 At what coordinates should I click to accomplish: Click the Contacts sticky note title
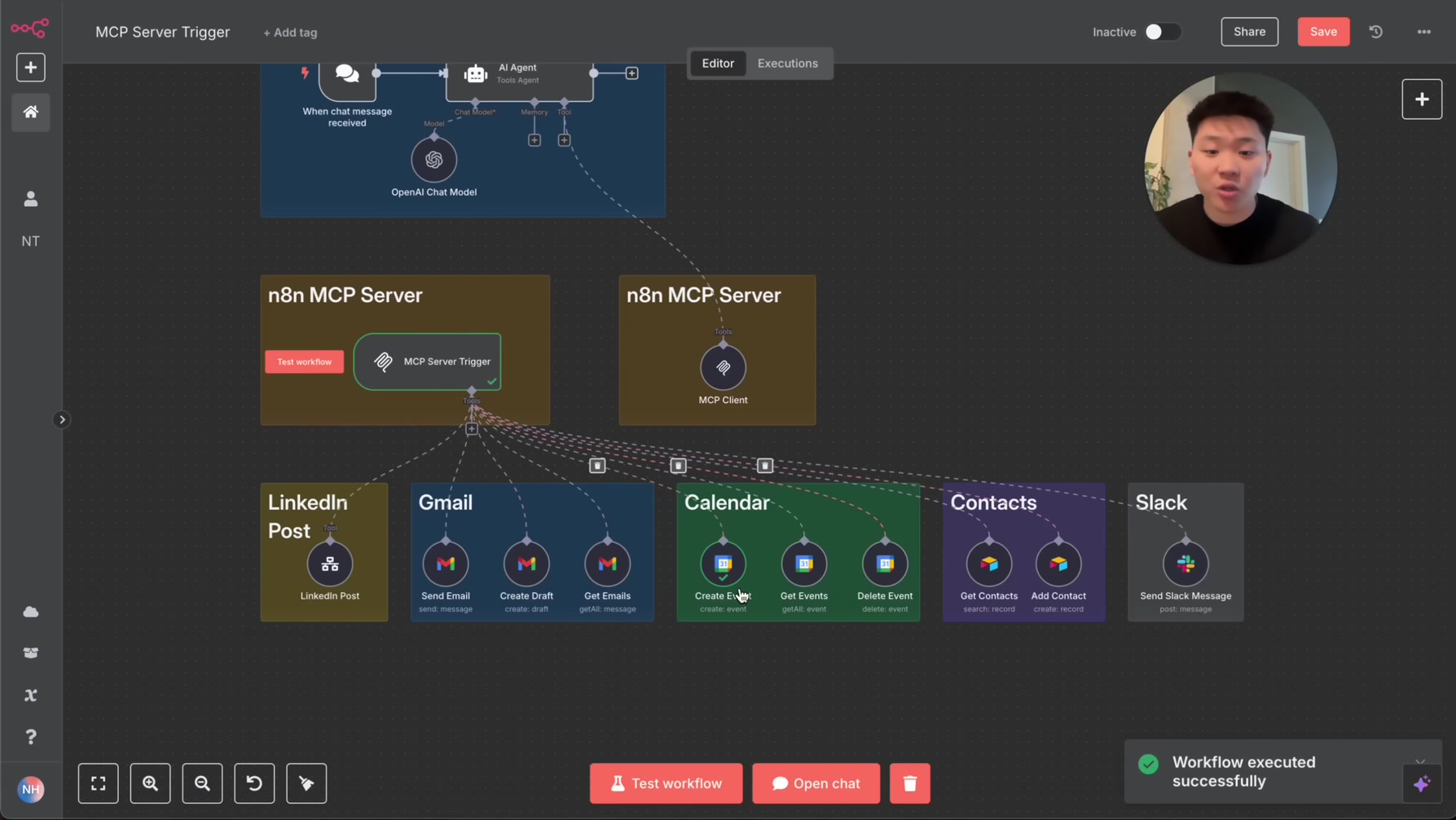(x=993, y=502)
